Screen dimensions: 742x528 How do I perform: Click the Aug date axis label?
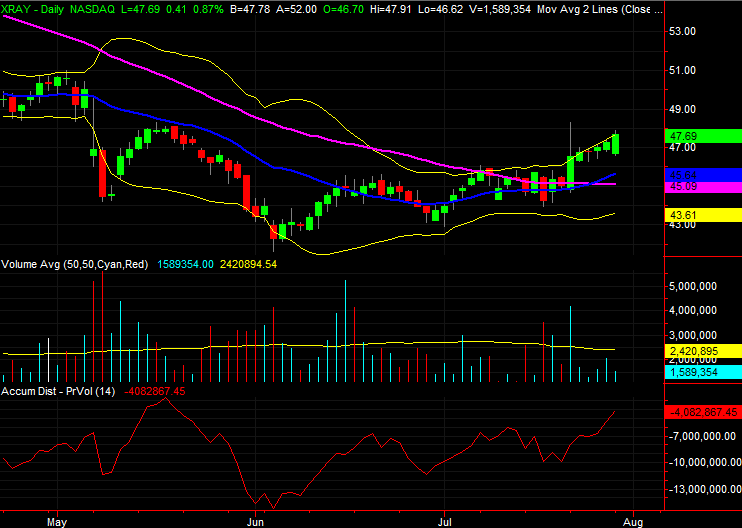633,522
